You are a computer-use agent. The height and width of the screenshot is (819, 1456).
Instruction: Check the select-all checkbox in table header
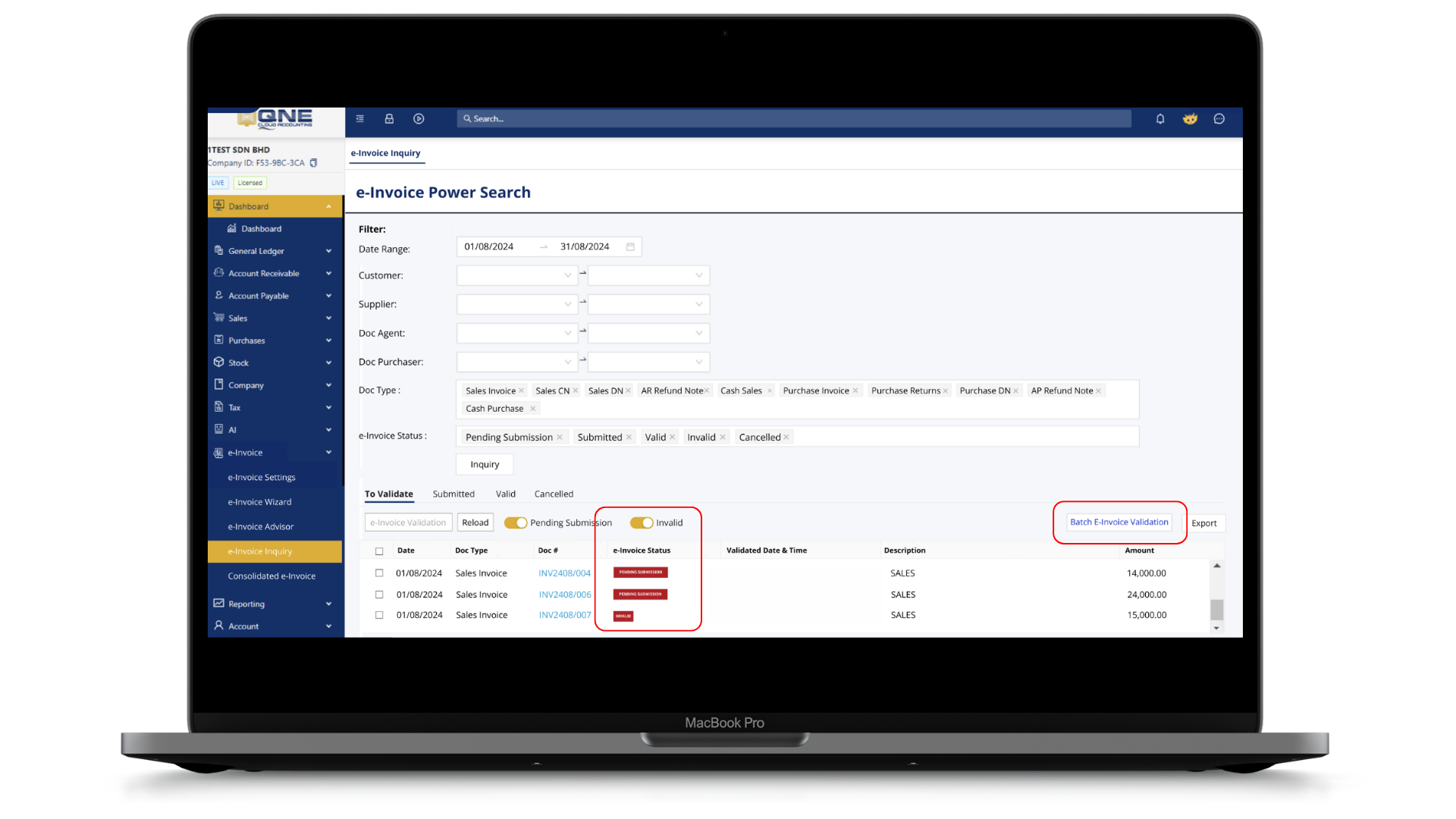[379, 551]
